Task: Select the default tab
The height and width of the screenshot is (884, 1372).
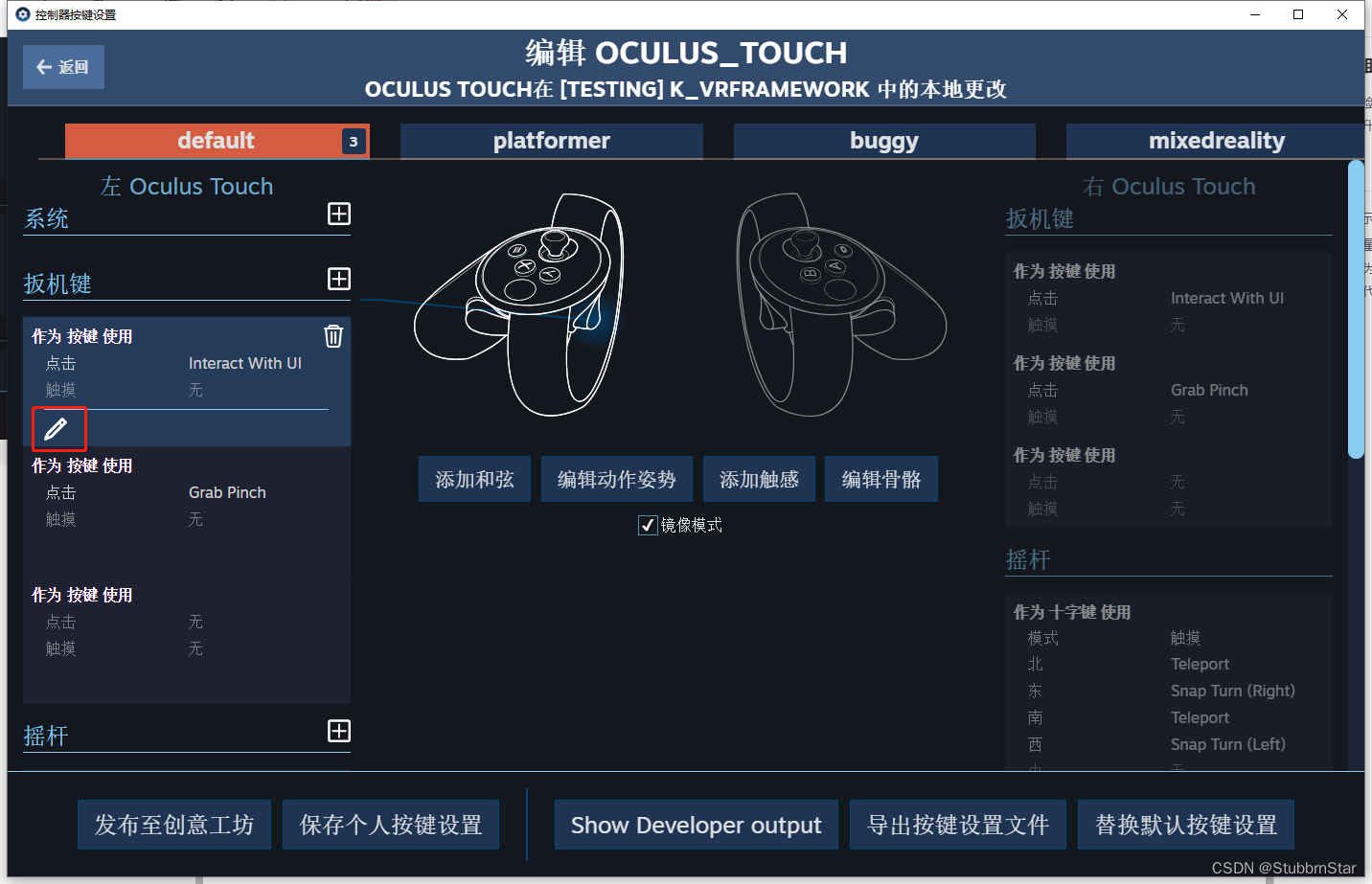Action: pyautogui.click(x=217, y=141)
